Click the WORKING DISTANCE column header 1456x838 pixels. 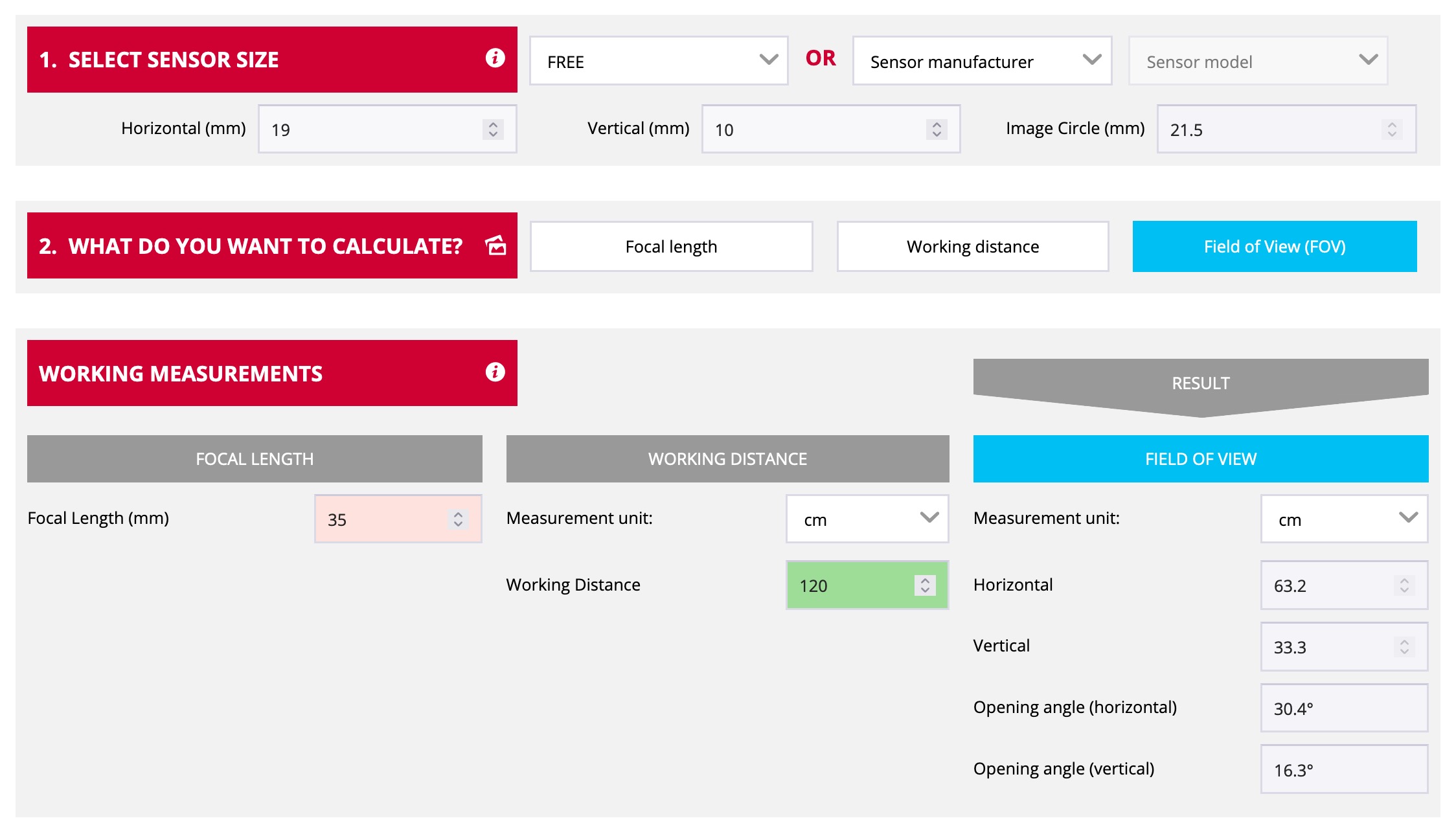tap(727, 459)
